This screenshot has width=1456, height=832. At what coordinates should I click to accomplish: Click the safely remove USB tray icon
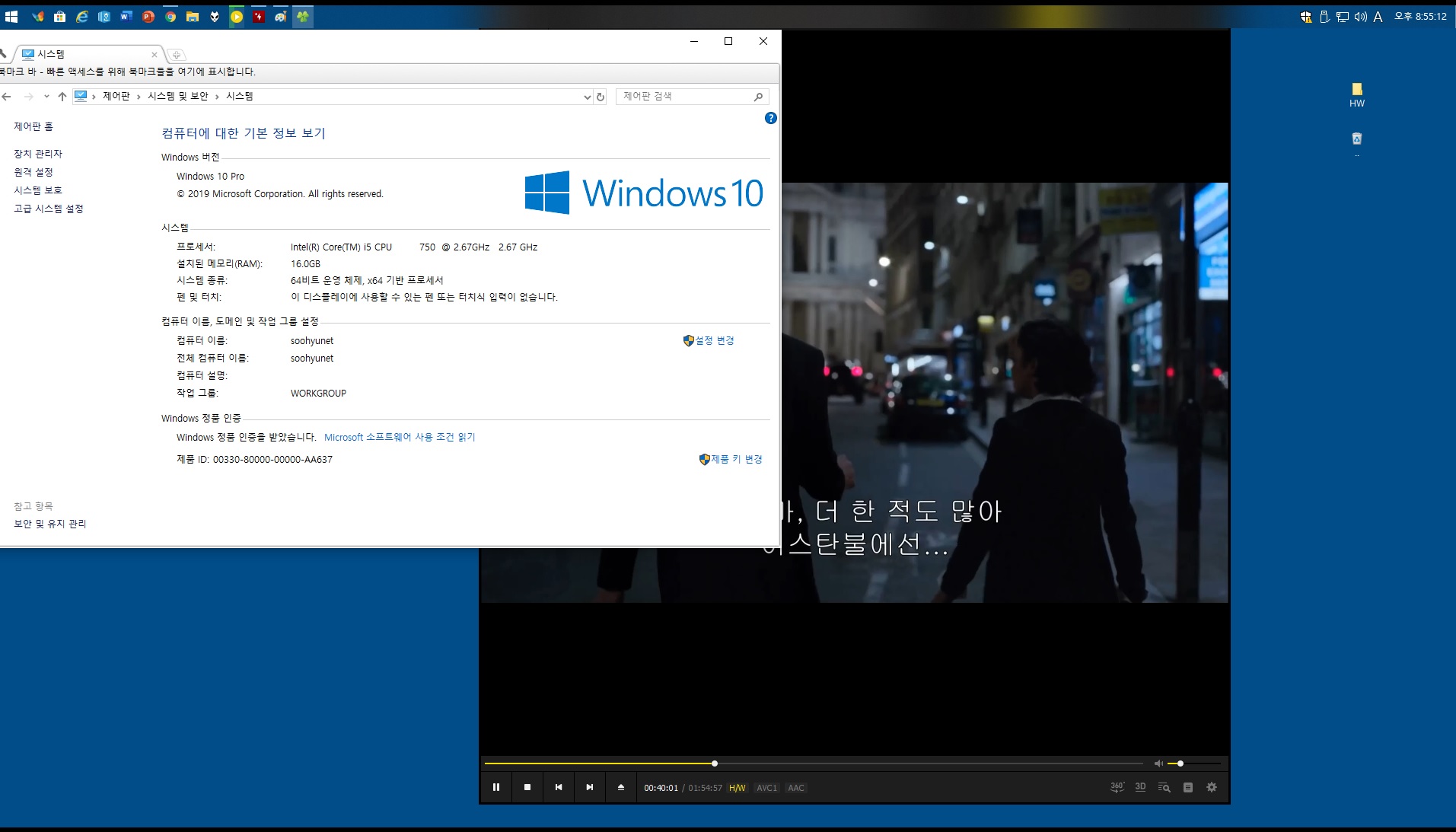1324,17
